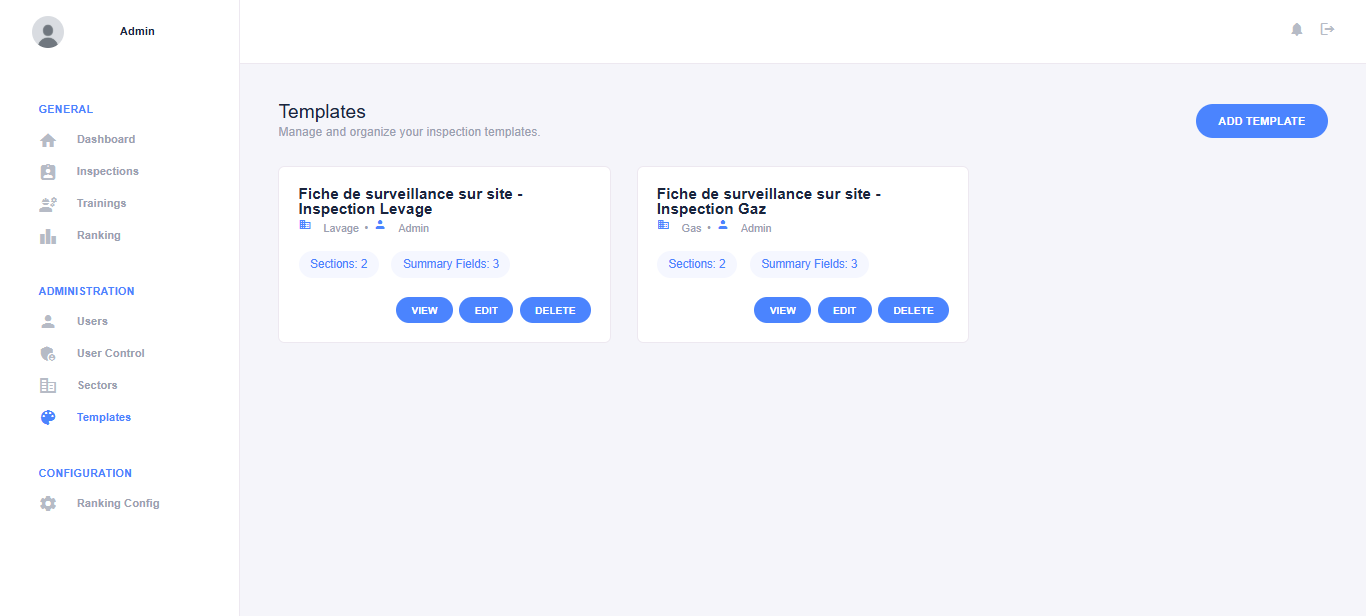Delete the Inspection Gaz template
This screenshot has width=1366, height=616.
coord(913,311)
